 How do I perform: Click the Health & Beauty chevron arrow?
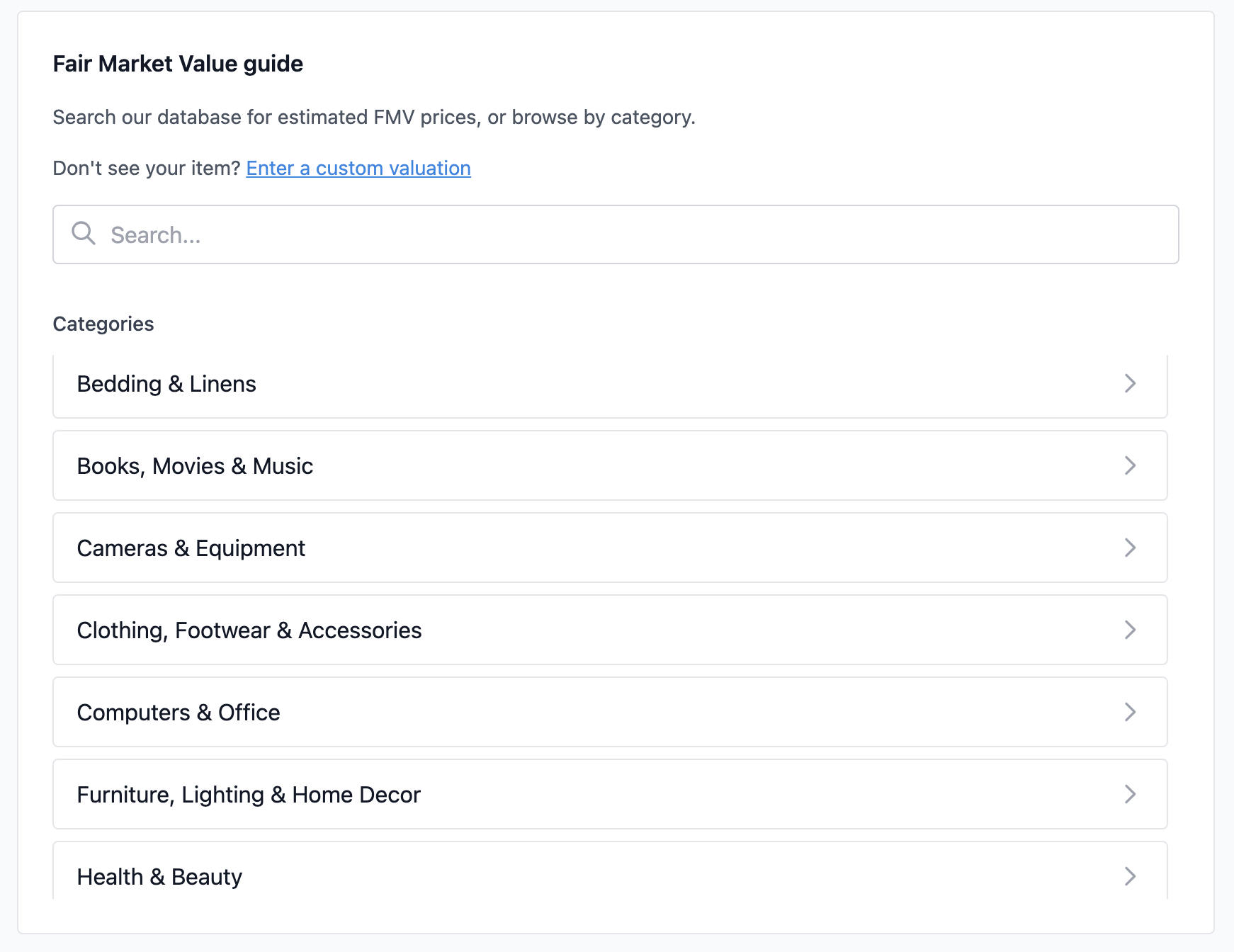[1130, 876]
